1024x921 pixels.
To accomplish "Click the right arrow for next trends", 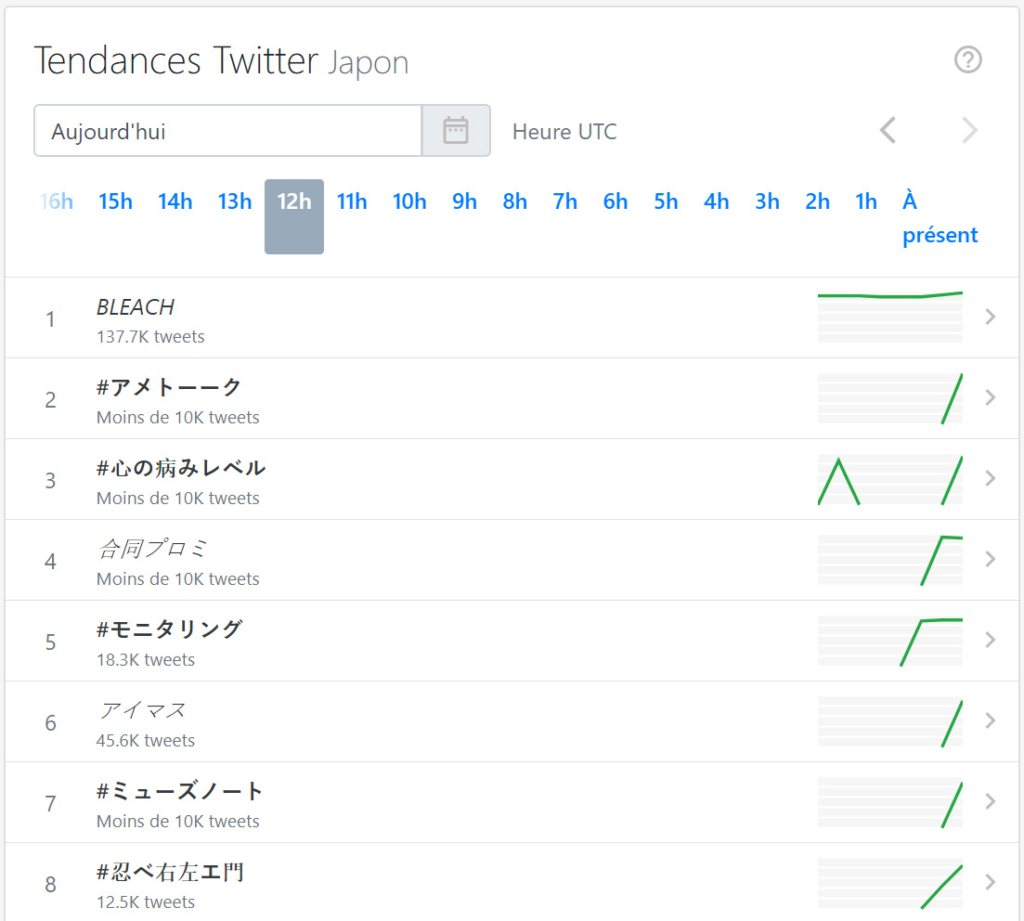I will point(967,130).
